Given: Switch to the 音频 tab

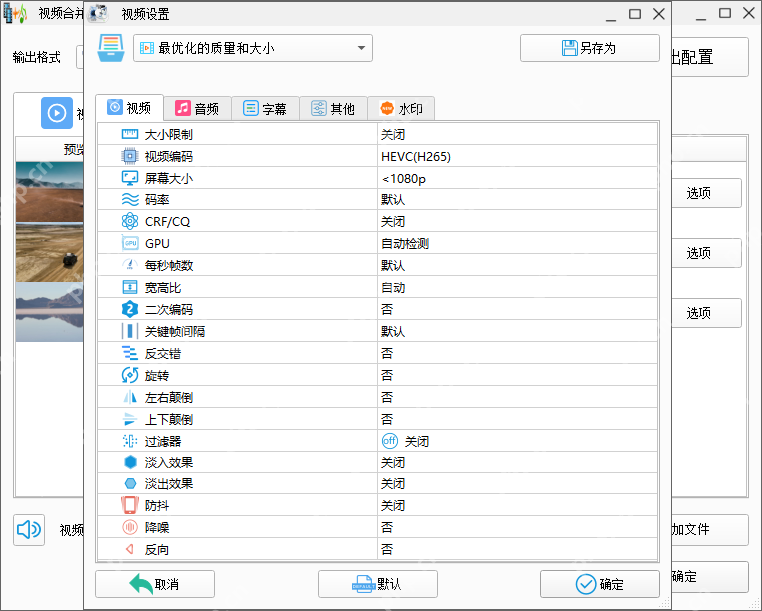Looking at the screenshot, I should [x=197, y=108].
